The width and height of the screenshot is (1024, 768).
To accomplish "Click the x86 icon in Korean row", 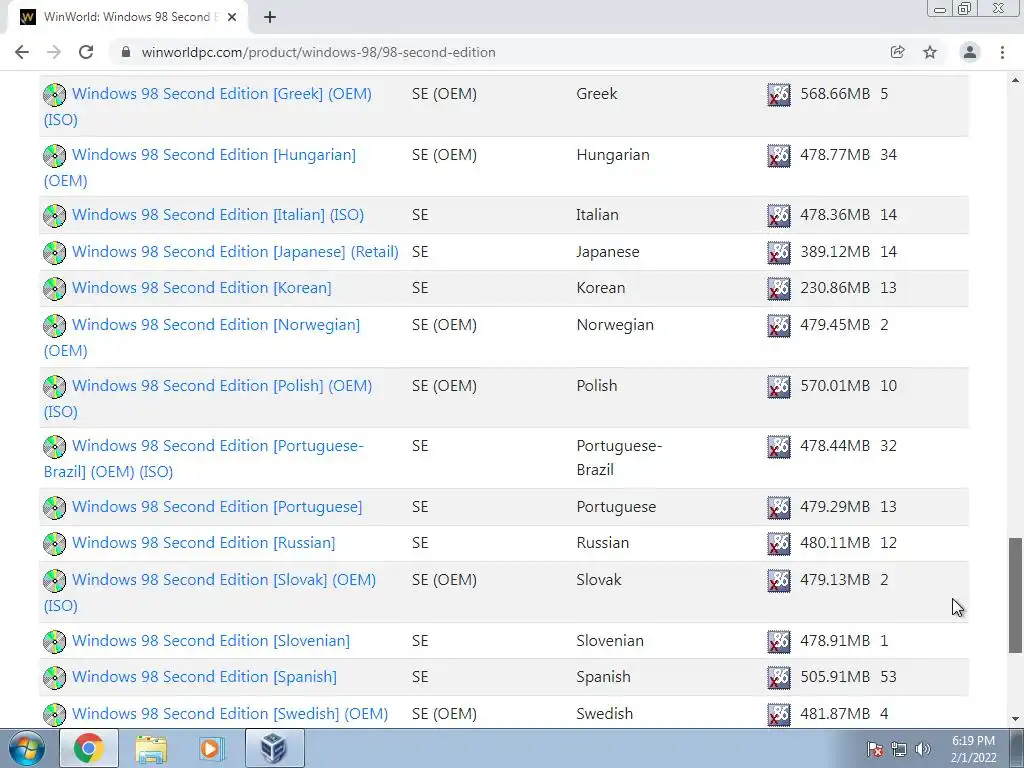I will (778, 289).
